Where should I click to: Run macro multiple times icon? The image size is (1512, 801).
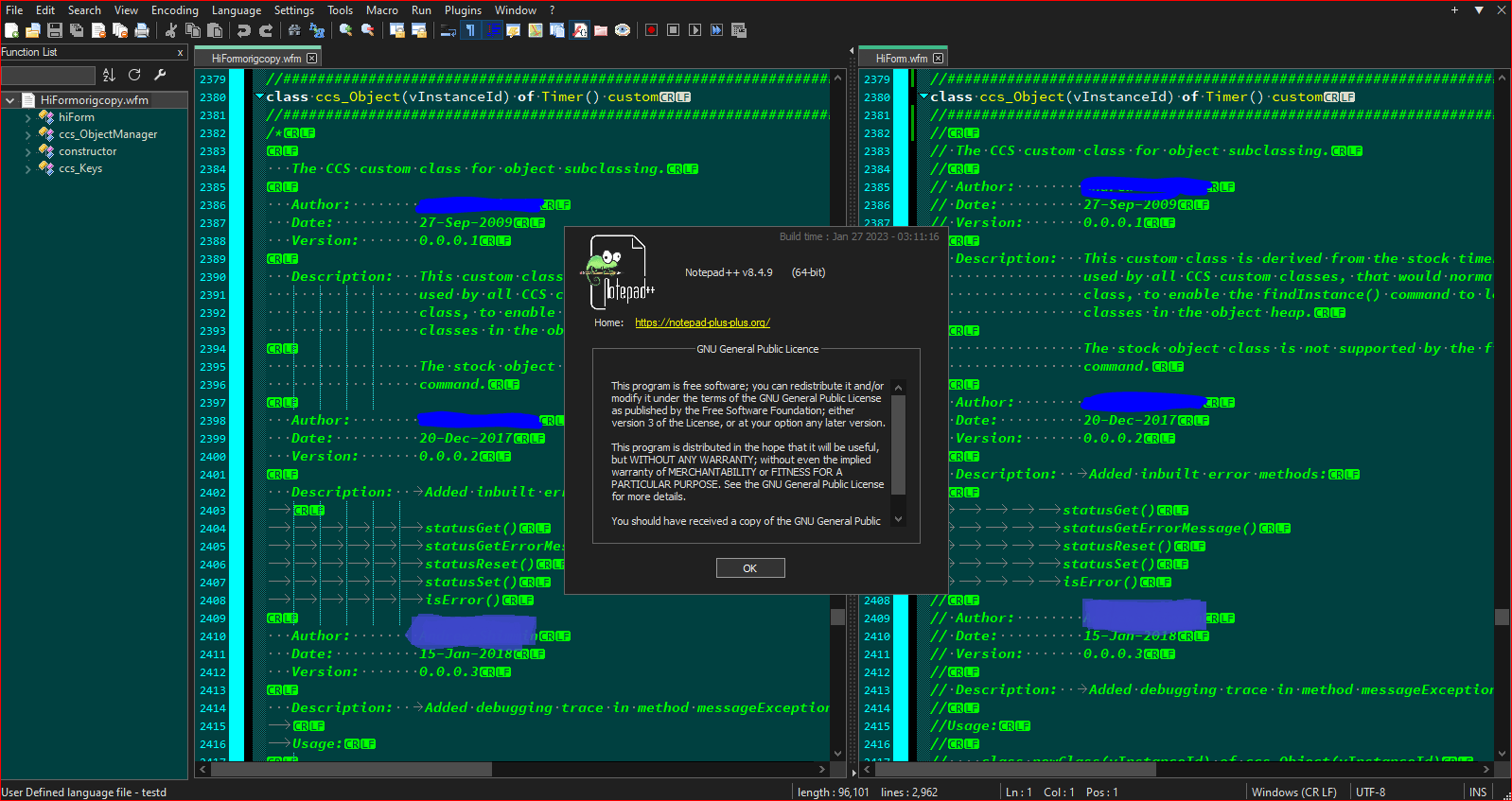coord(716,30)
